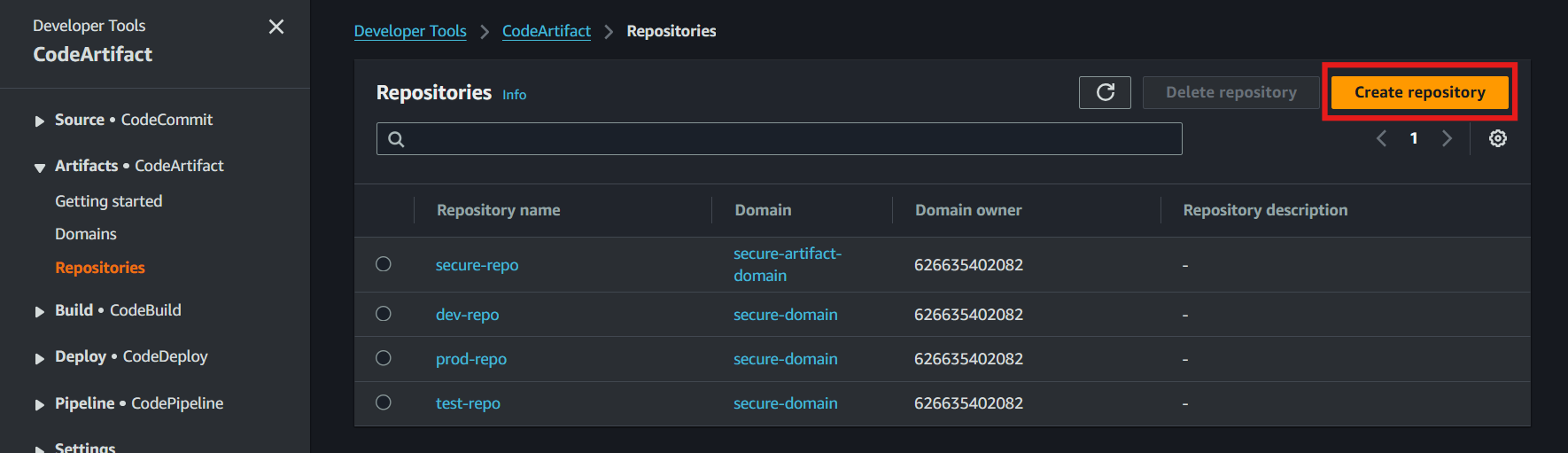Open the secure-artifact-domain link
The height and width of the screenshot is (453, 1568).
(x=788, y=264)
